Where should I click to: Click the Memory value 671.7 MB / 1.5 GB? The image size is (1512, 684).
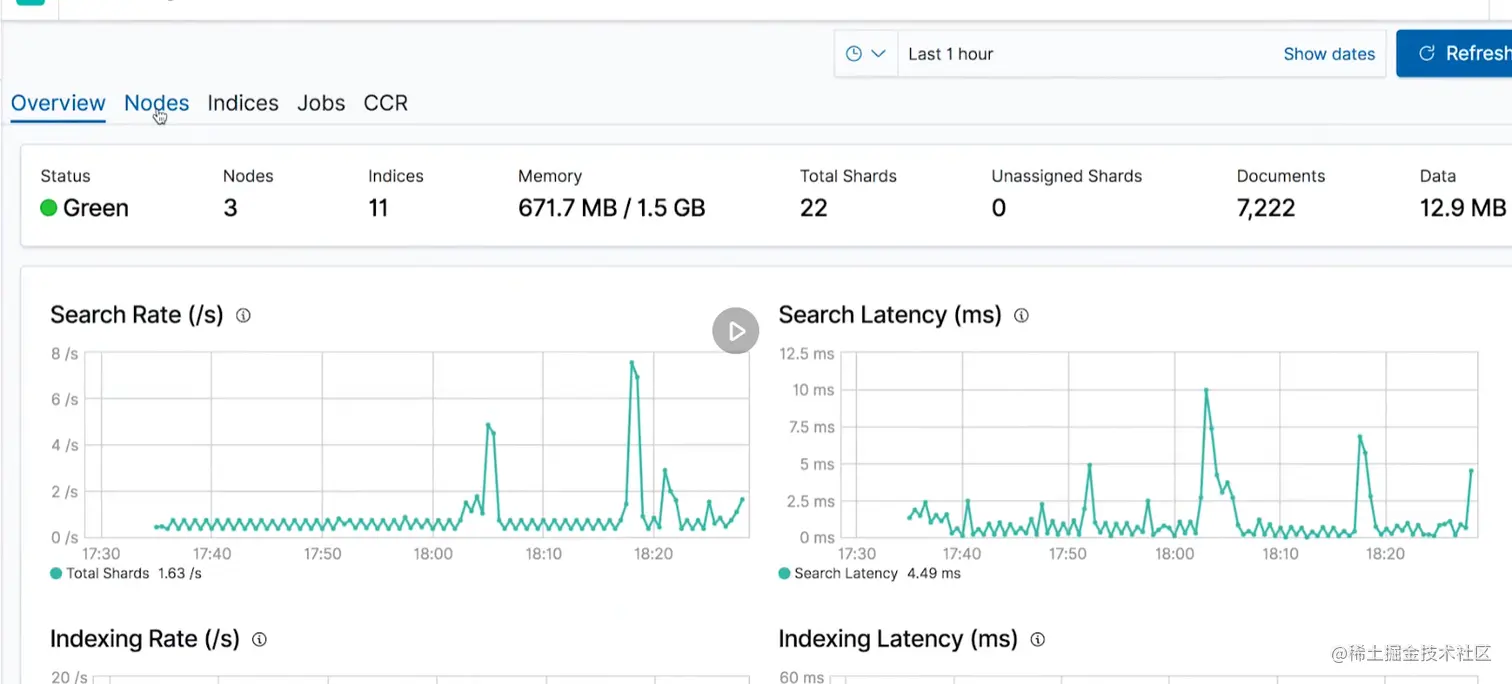click(612, 208)
